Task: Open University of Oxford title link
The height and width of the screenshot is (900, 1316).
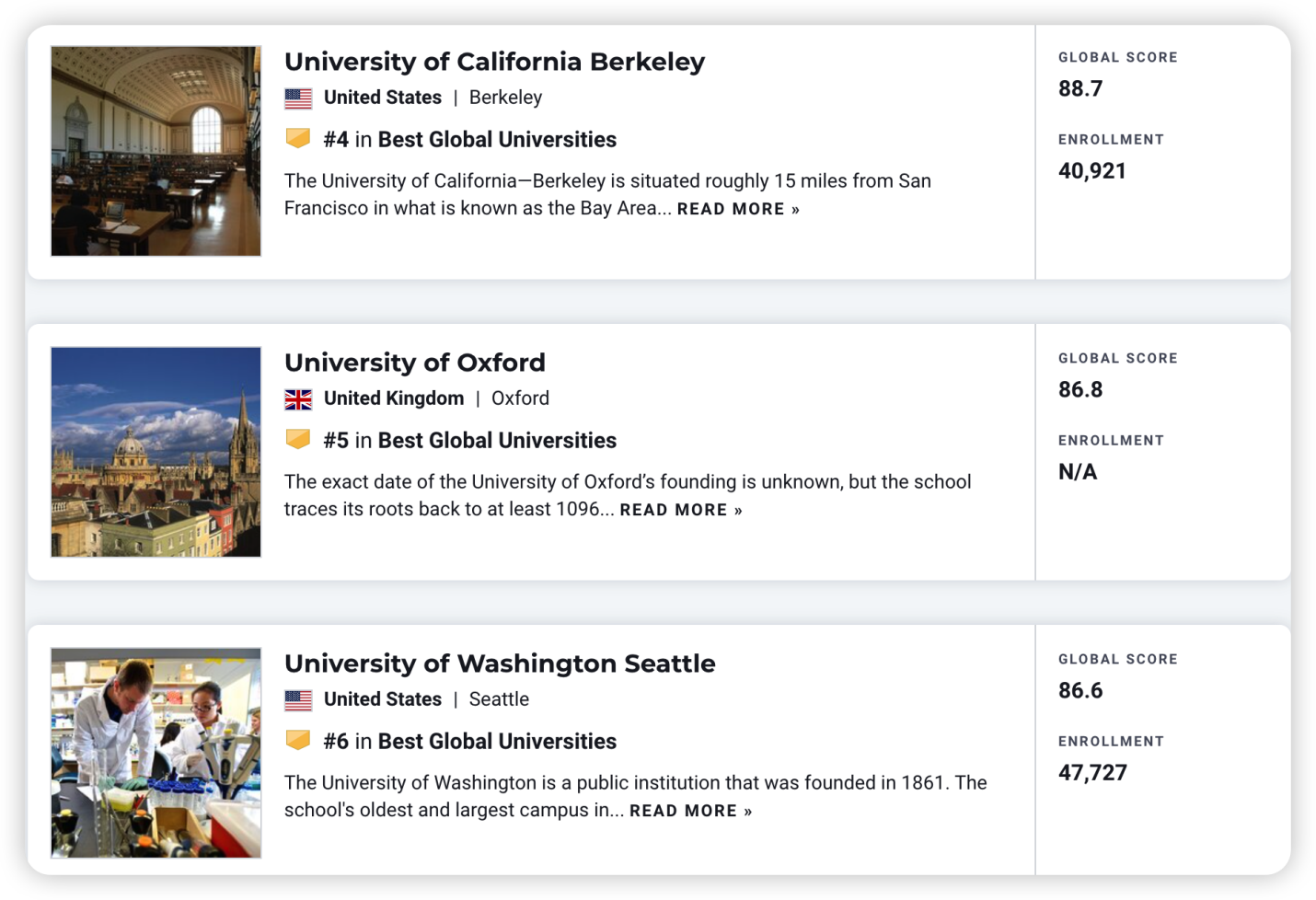Action: (x=415, y=363)
